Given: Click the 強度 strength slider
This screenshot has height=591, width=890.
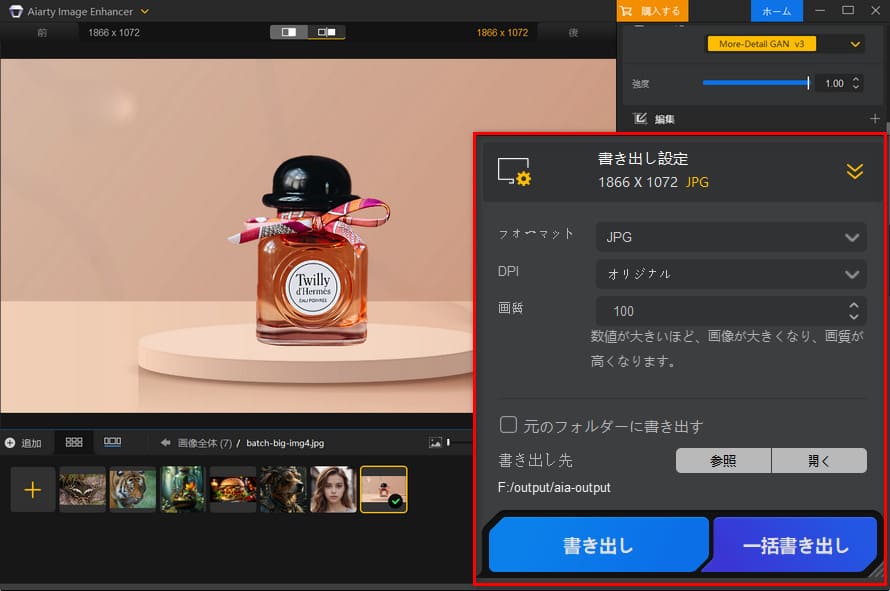Looking at the screenshot, I should (x=755, y=83).
